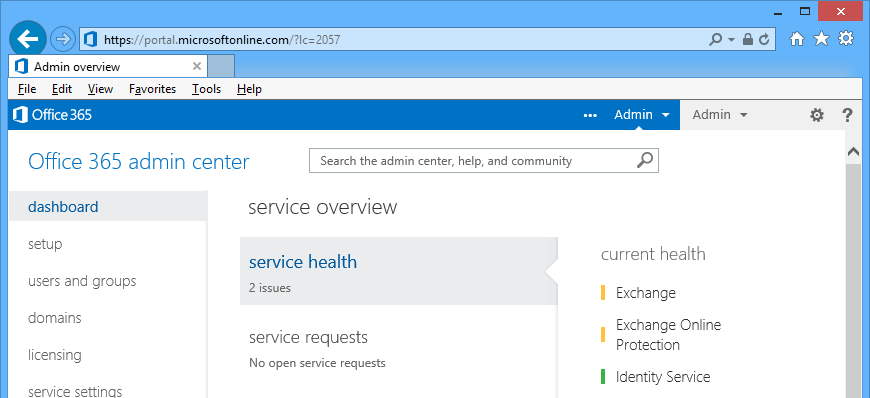Click the address bar search magnifier icon
This screenshot has width=870, height=398.
point(716,39)
